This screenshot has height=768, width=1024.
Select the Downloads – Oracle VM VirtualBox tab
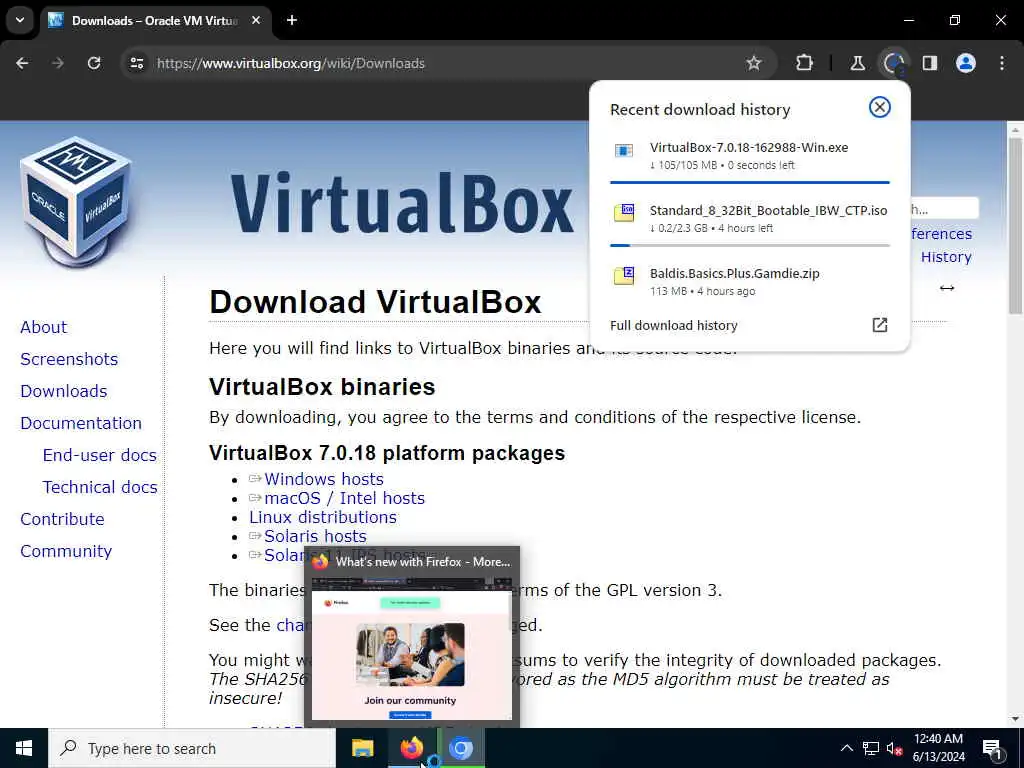(x=153, y=20)
